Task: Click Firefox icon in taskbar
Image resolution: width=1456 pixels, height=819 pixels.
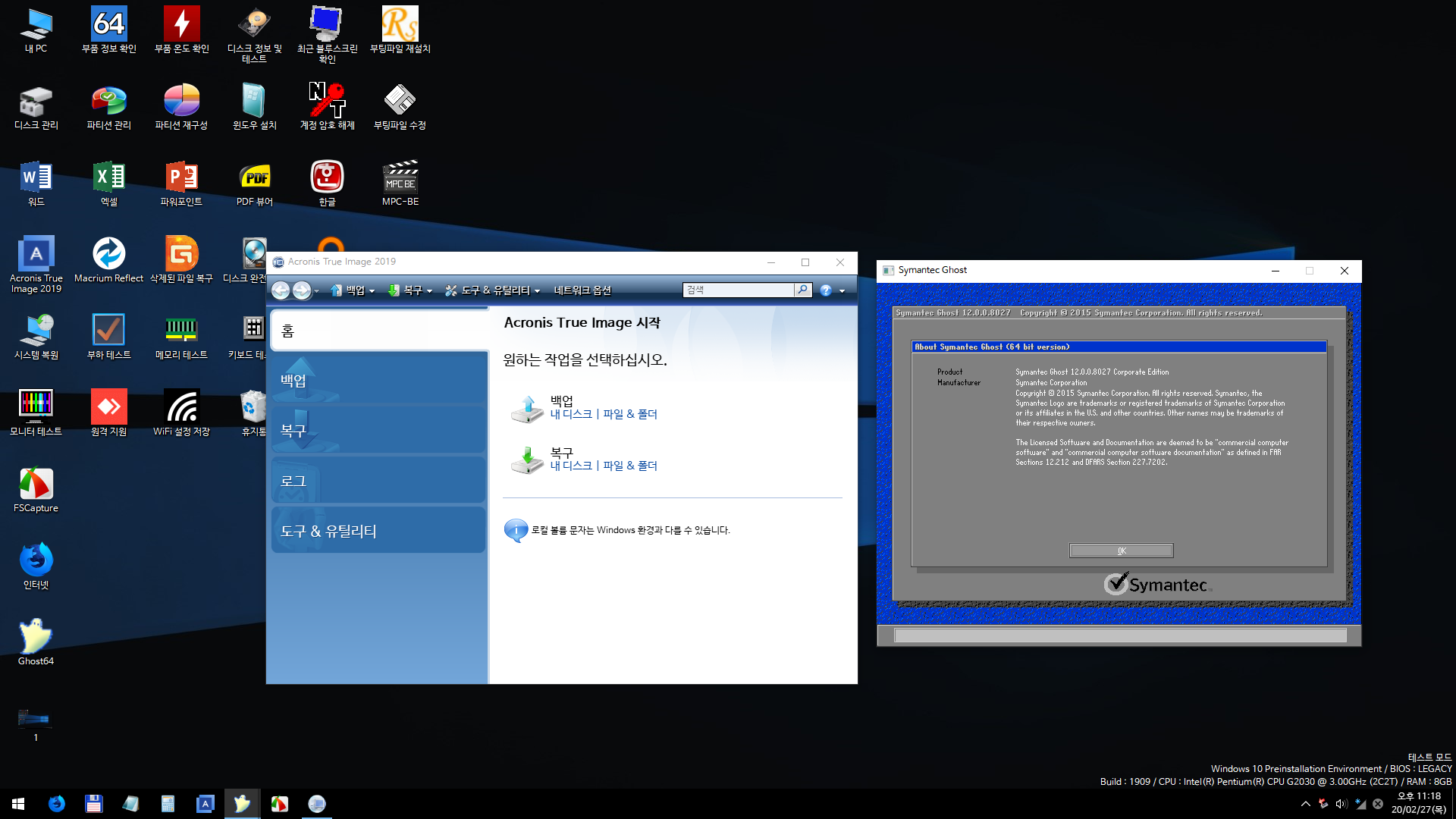Action: [x=57, y=804]
